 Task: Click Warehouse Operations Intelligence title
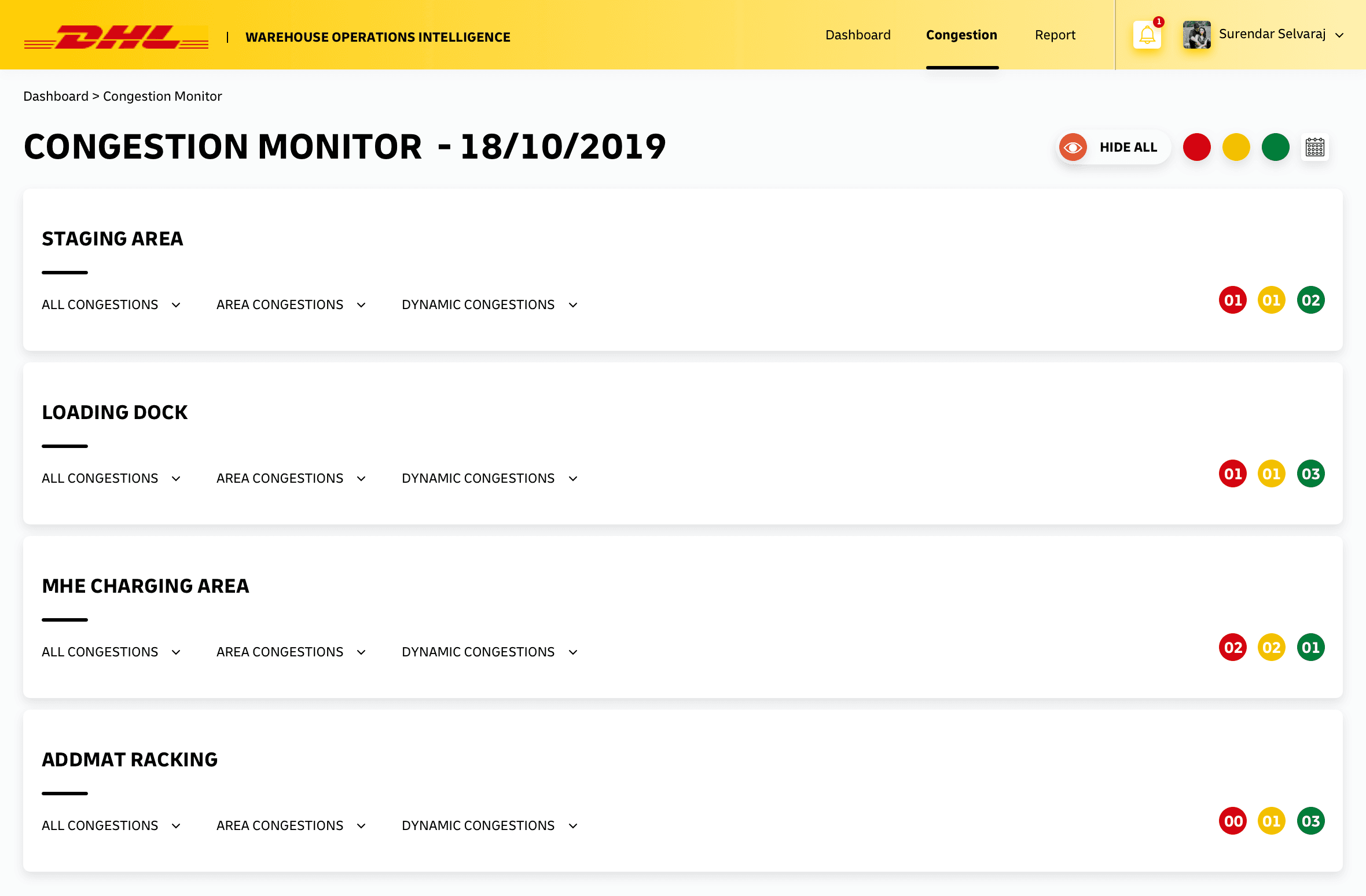coord(378,37)
